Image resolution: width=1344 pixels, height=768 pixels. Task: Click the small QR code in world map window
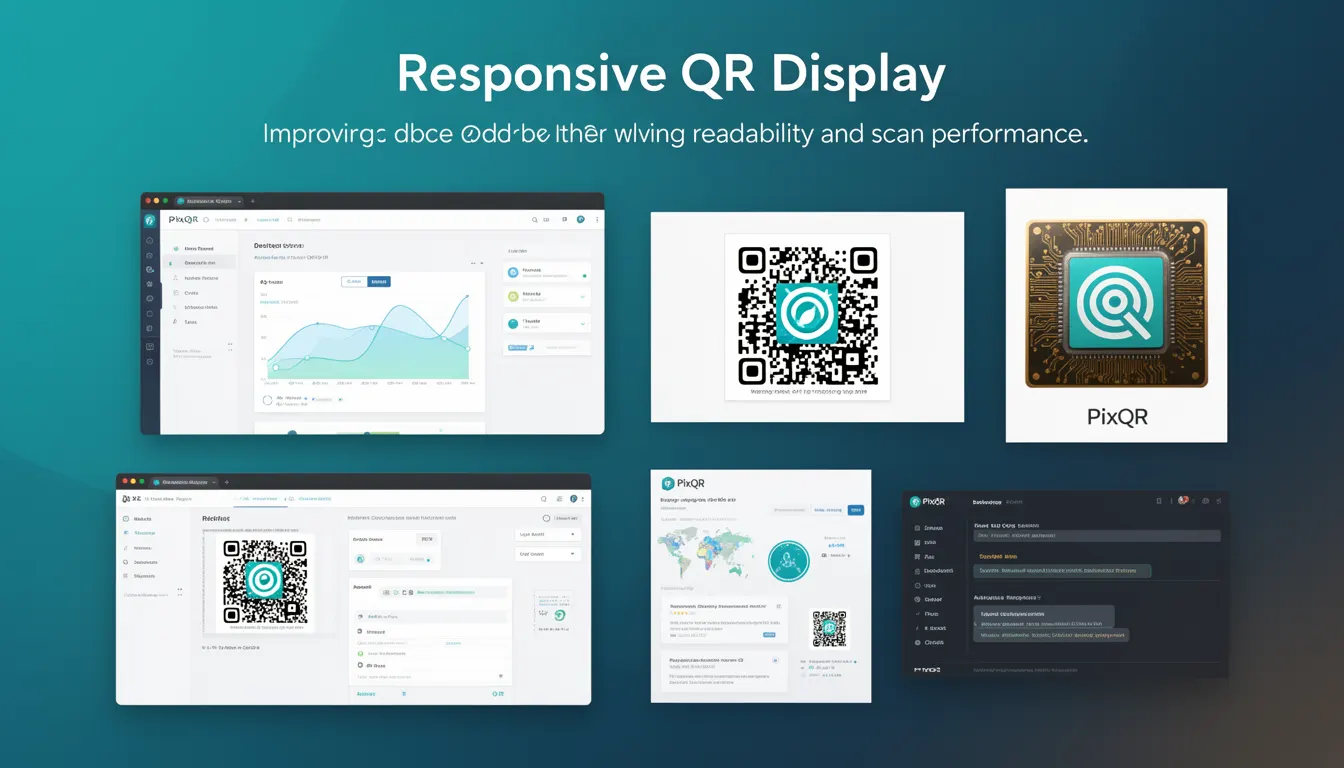tap(829, 628)
